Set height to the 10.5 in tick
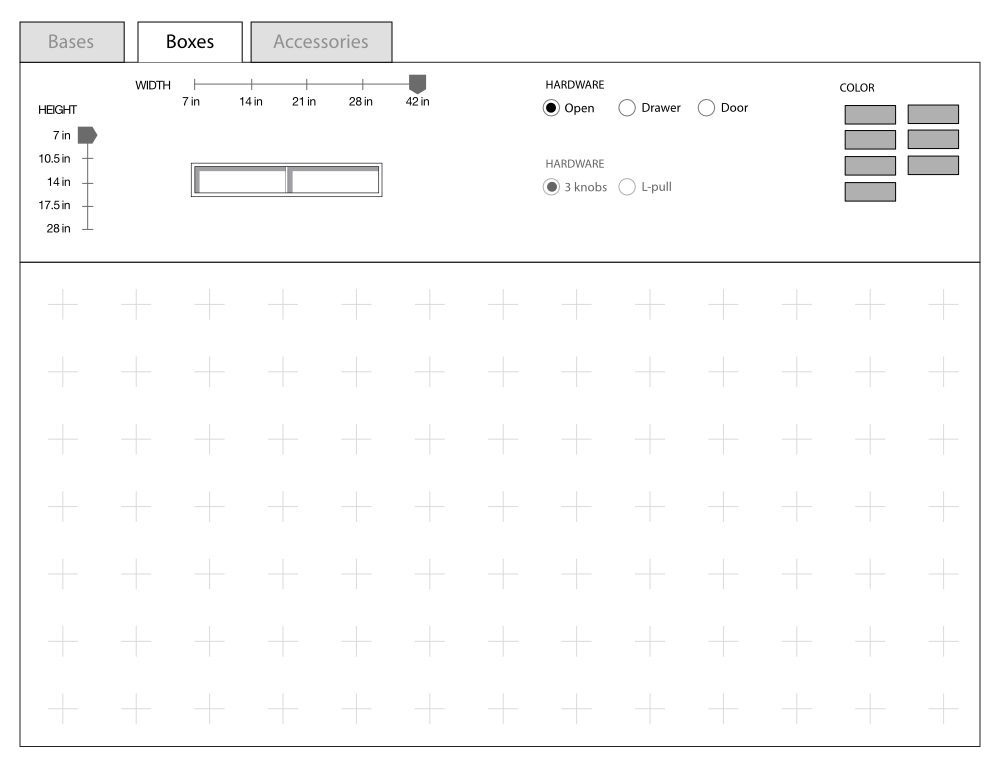 [x=88, y=158]
